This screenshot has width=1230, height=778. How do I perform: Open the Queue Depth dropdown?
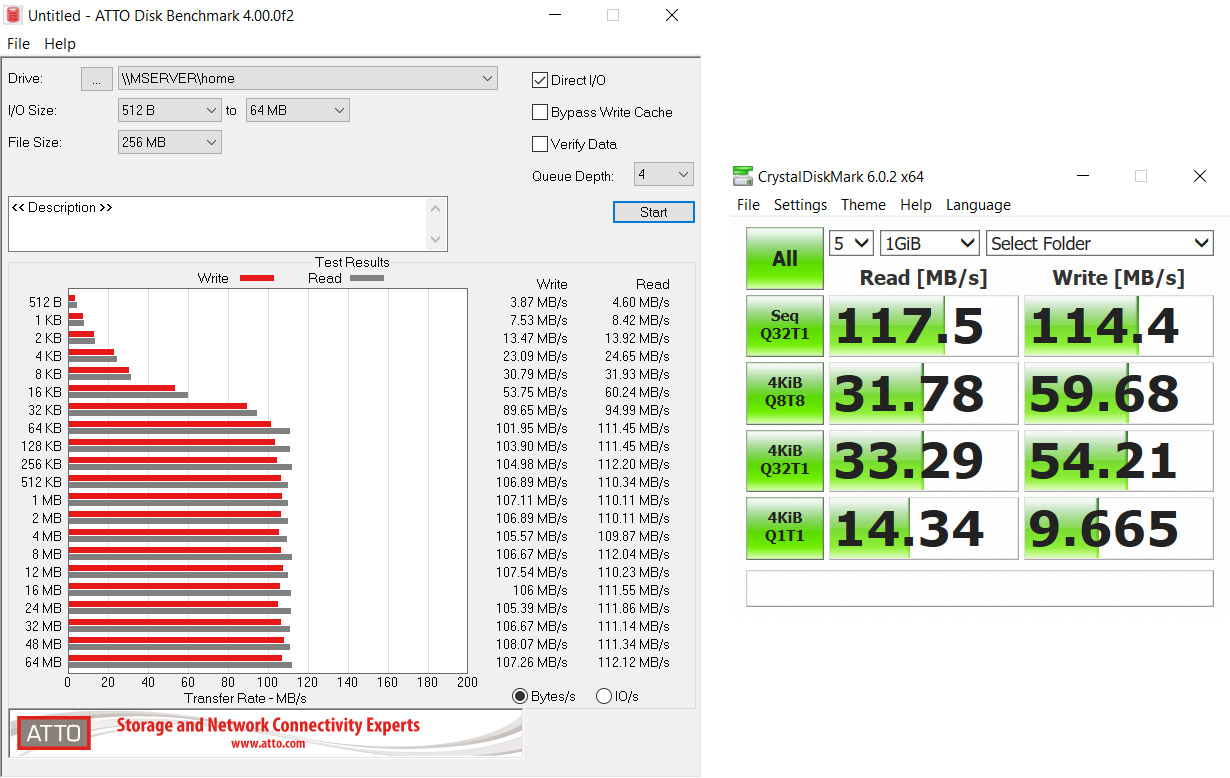coord(664,174)
